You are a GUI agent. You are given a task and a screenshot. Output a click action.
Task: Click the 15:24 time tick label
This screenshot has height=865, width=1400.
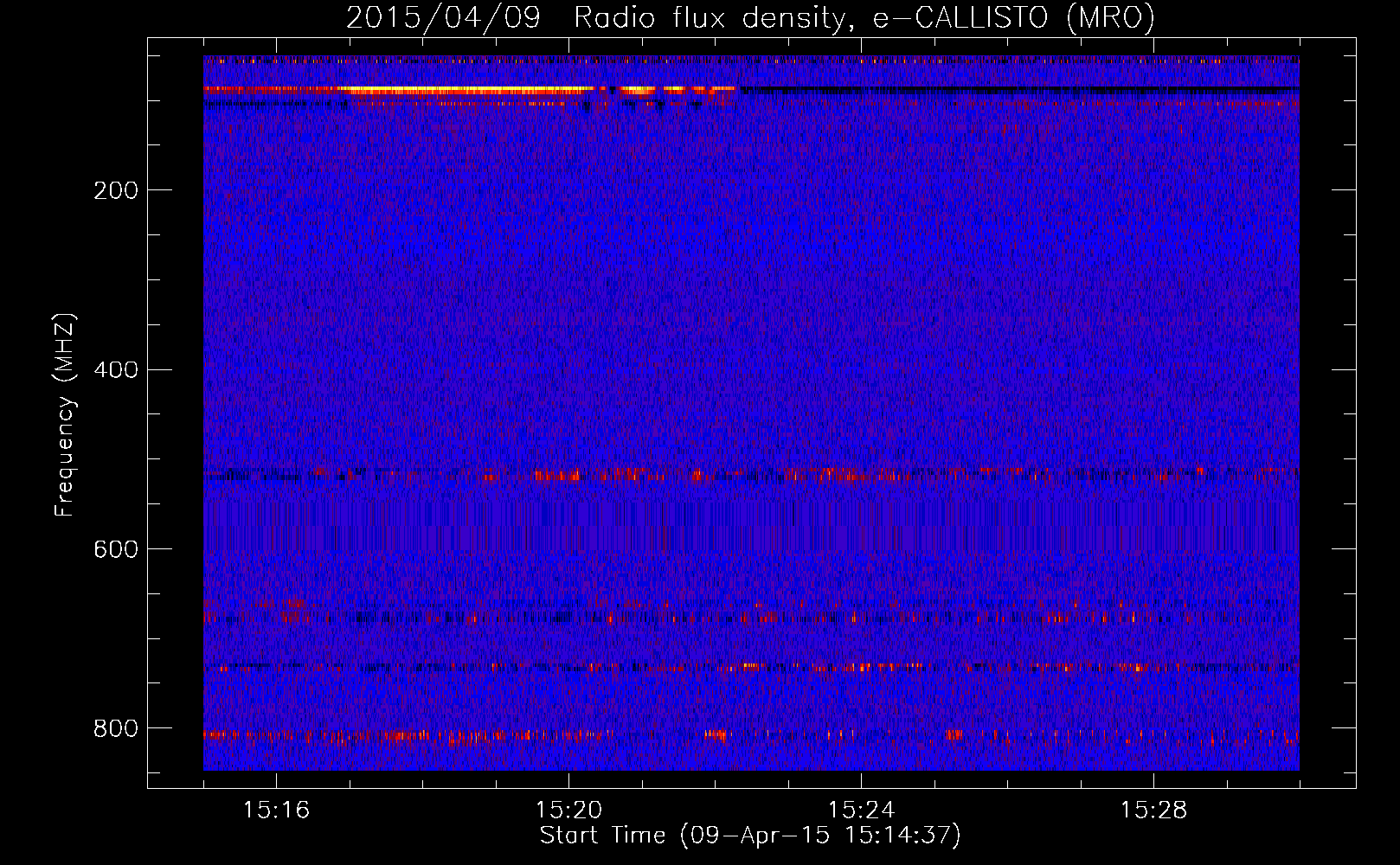pos(861,810)
